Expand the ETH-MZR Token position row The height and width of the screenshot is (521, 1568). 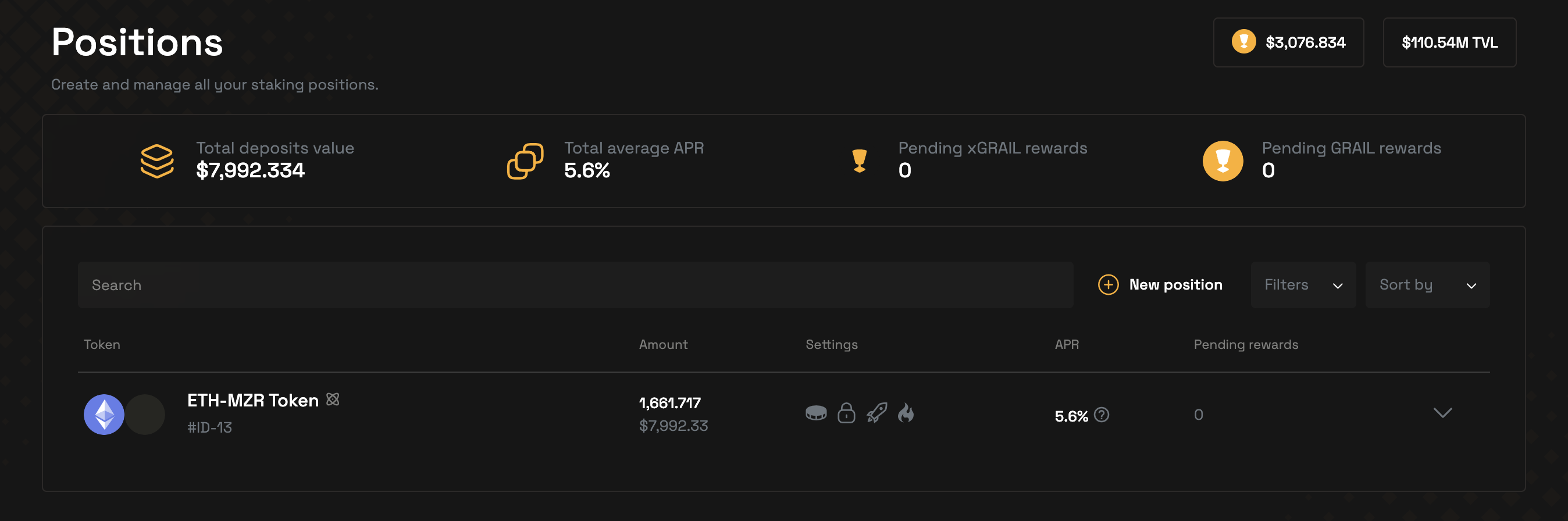pos(1442,413)
